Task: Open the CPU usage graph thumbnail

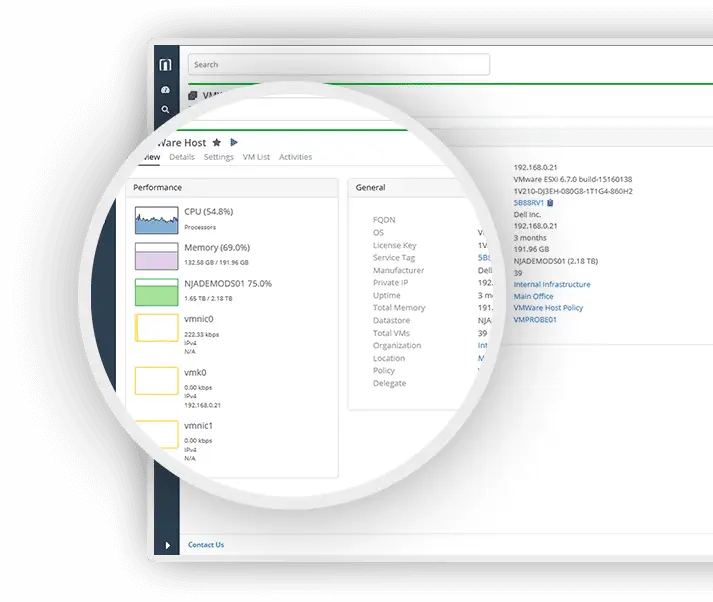Action: tap(156, 220)
